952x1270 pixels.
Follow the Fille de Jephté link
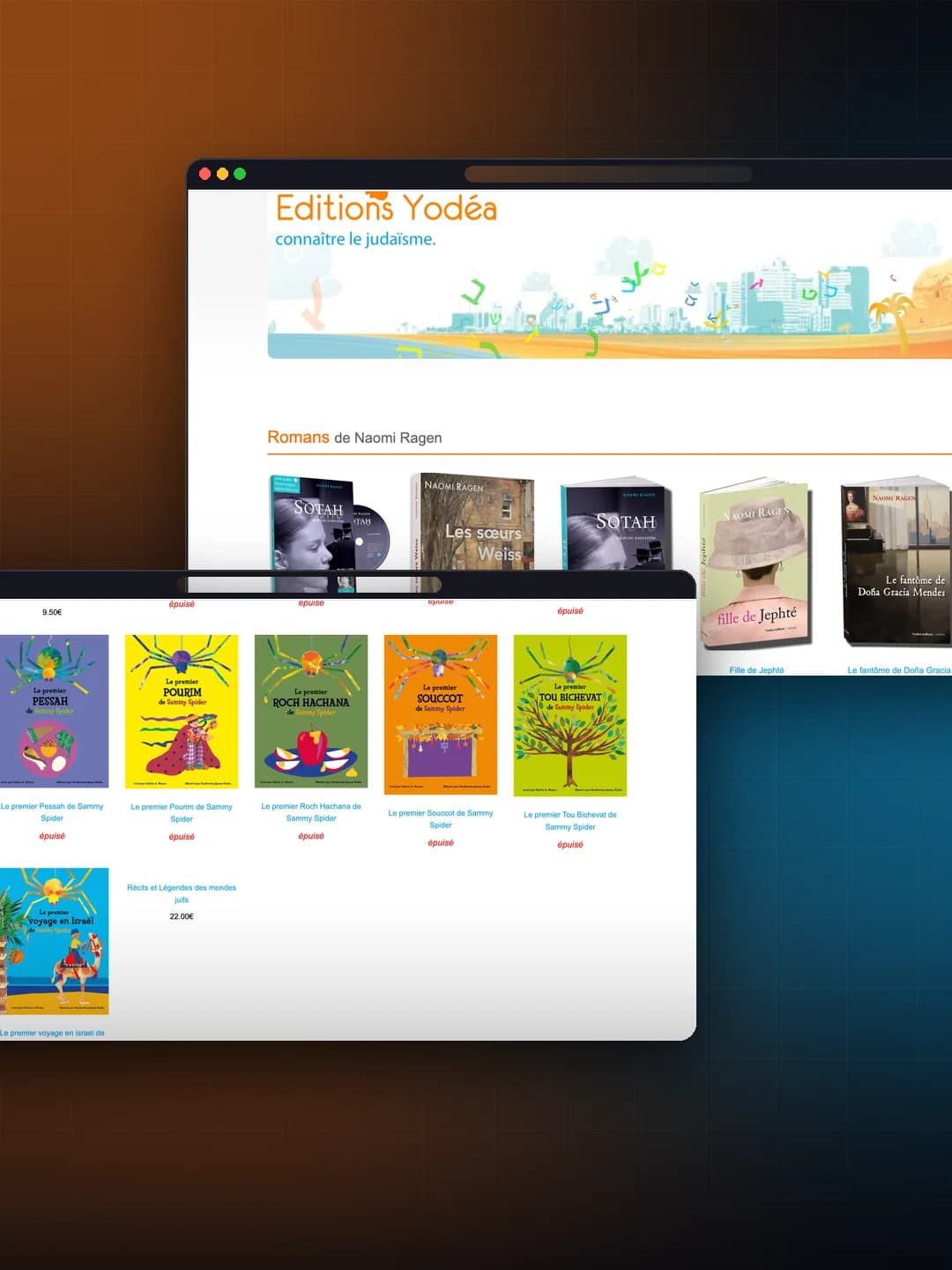pyautogui.click(x=756, y=670)
